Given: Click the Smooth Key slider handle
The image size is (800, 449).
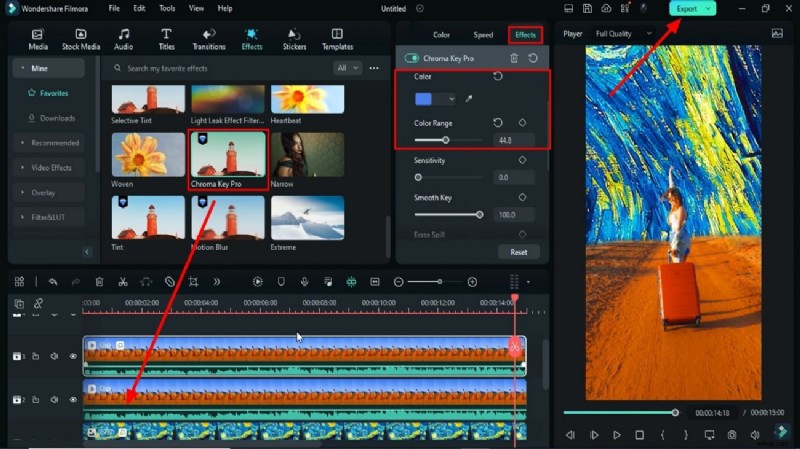Looking at the screenshot, I should tap(480, 214).
